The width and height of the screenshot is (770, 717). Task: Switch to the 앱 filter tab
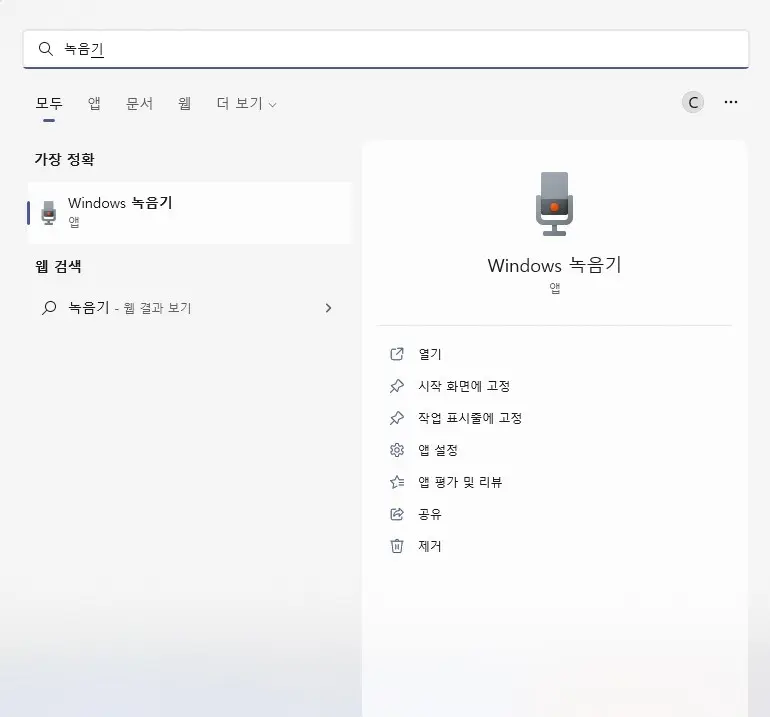94,103
